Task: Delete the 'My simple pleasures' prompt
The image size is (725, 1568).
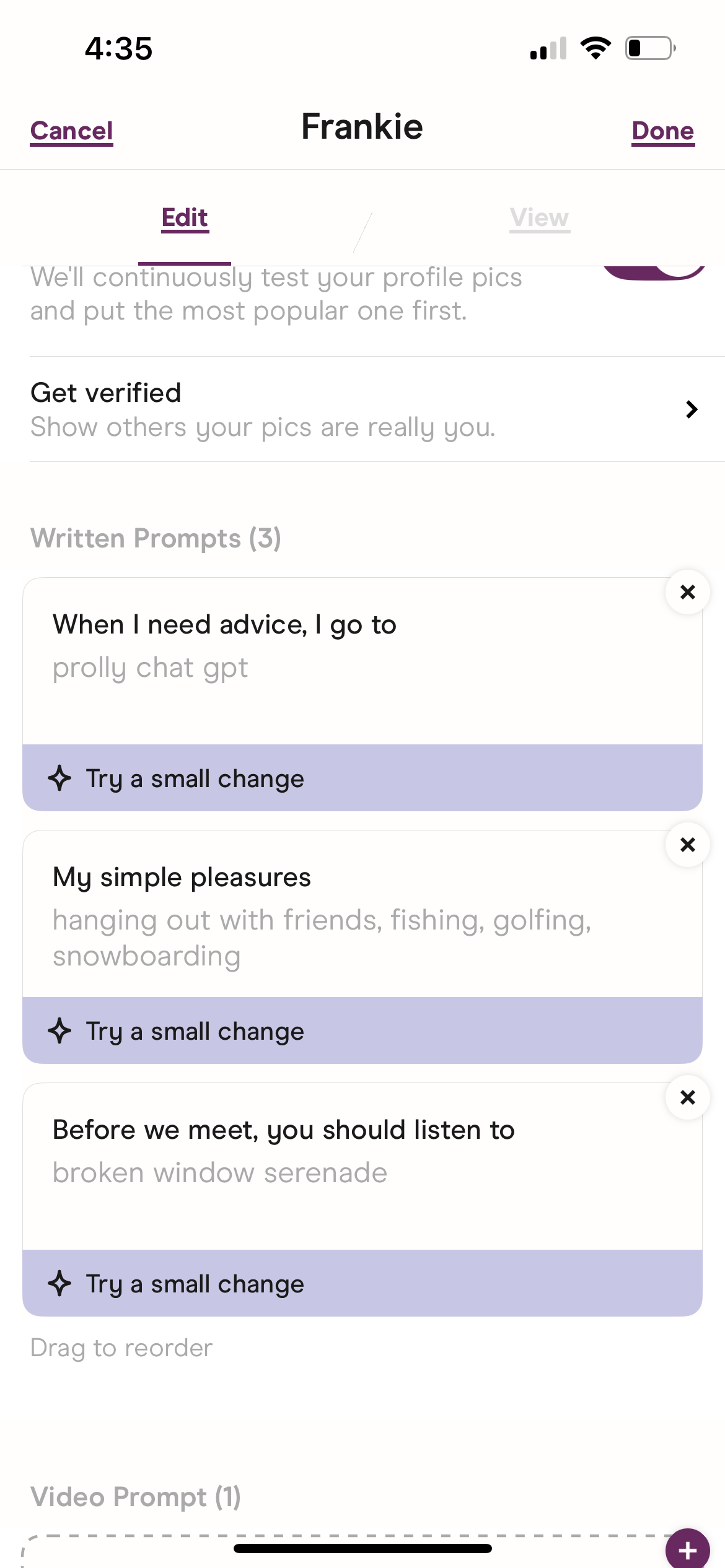Action: pyautogui.click(x=687, y=845)
